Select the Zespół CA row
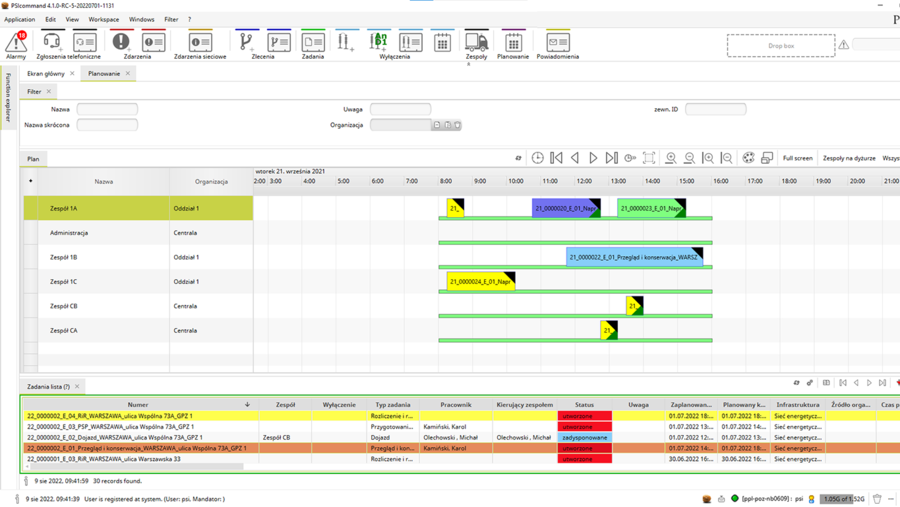This screenshot has height=507, width=900. pyautogui.click(x=138, y=331)
